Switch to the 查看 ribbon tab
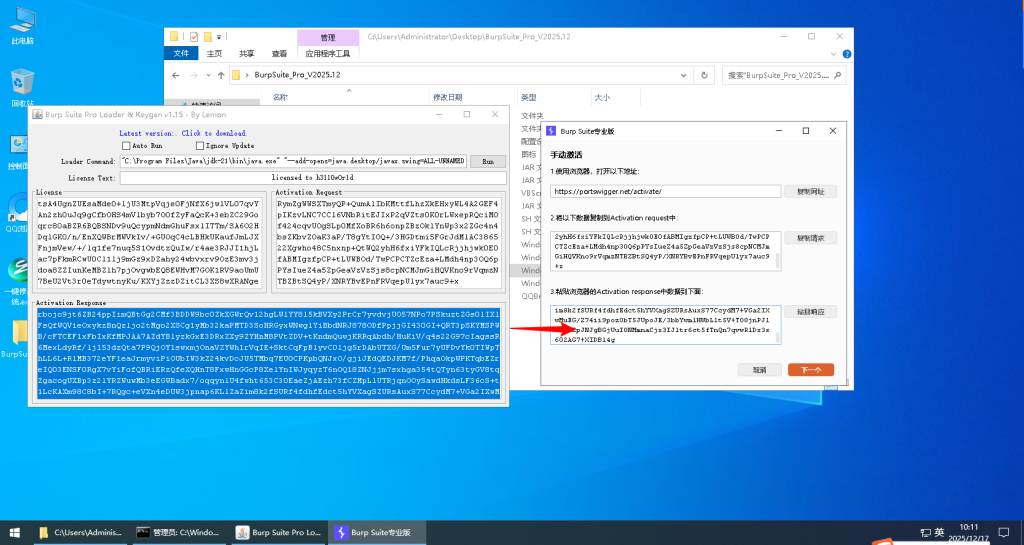The height and width of the screenshot is (545, 1024). 279,53
